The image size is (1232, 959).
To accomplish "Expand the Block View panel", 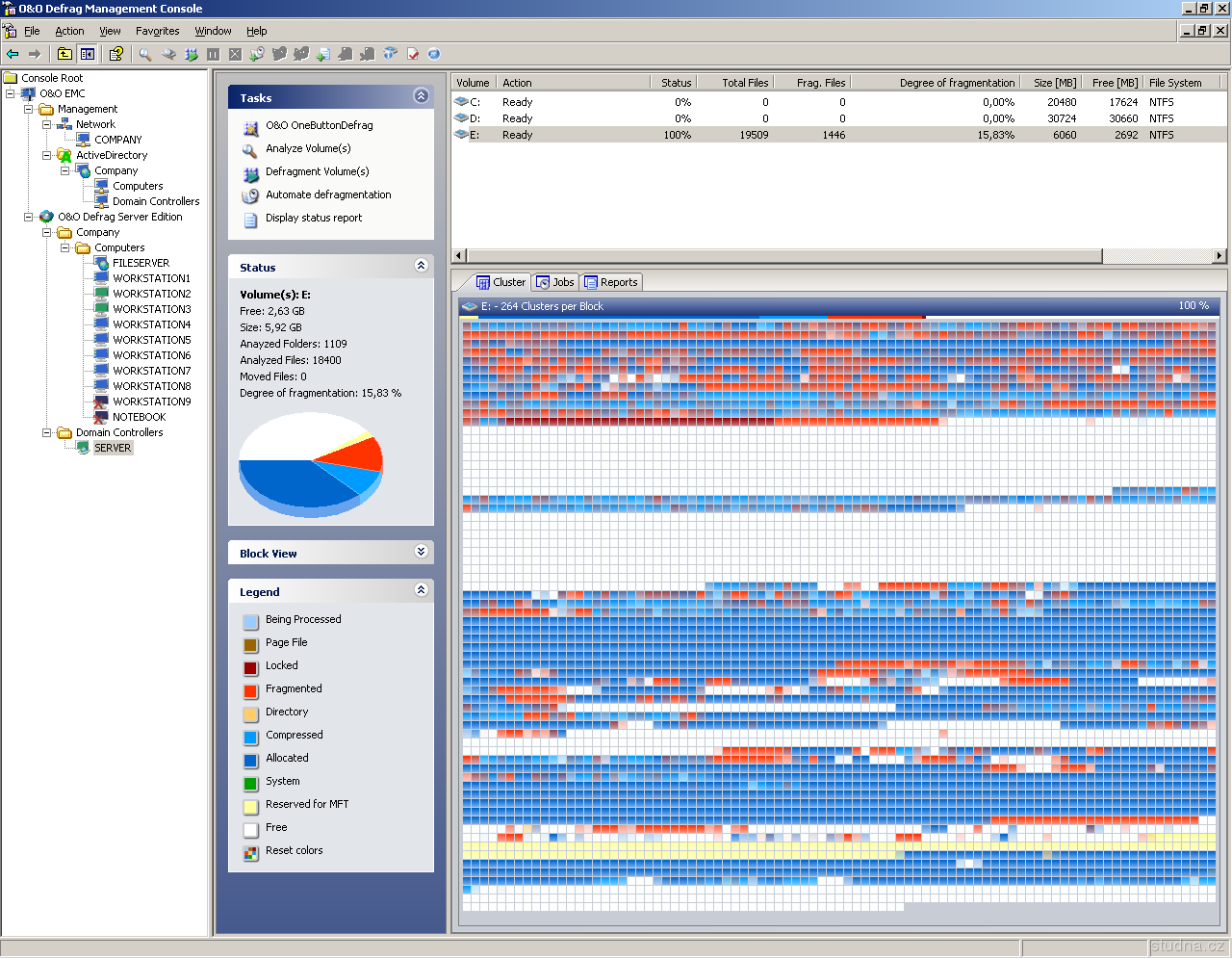I will click(x=421, y=552).
